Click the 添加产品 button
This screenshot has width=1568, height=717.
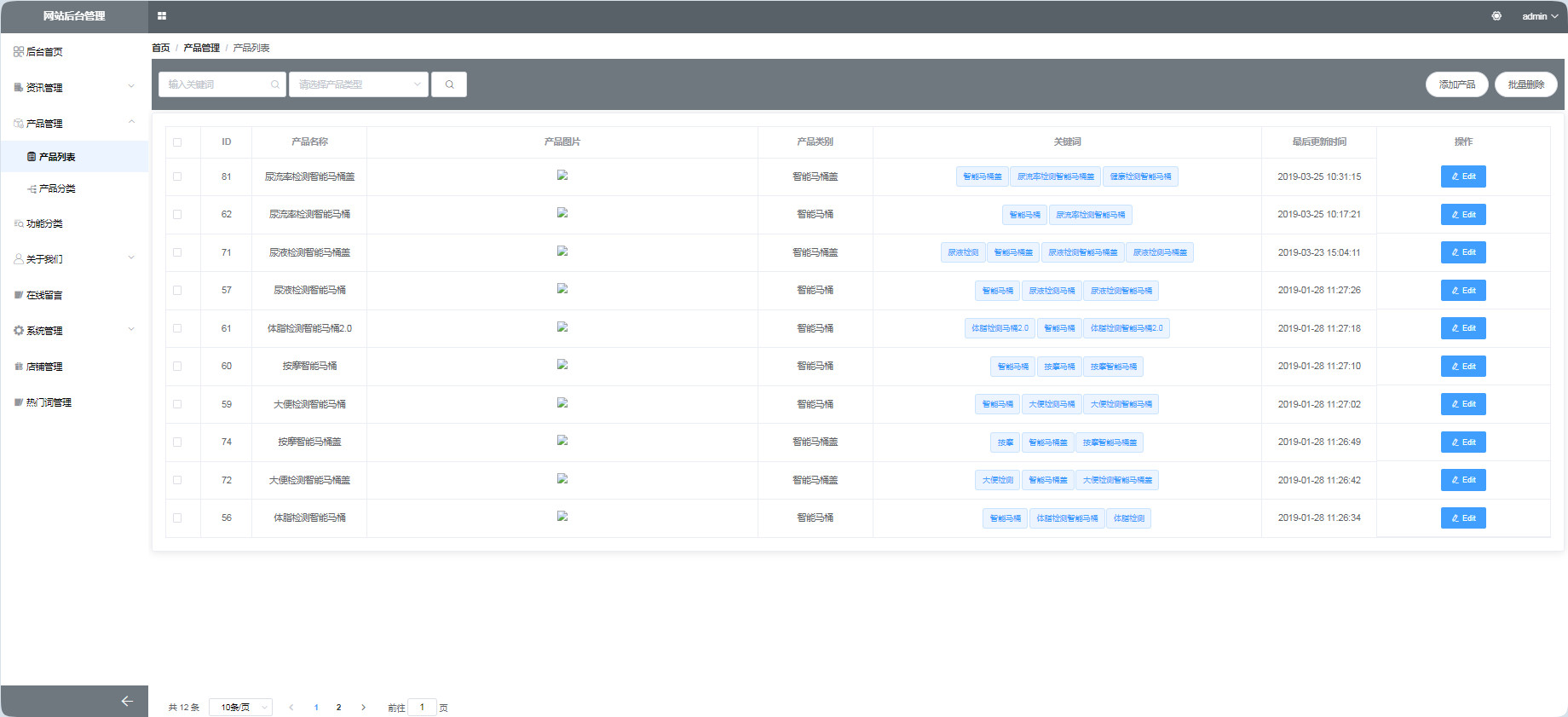[x=1457, y=84]
